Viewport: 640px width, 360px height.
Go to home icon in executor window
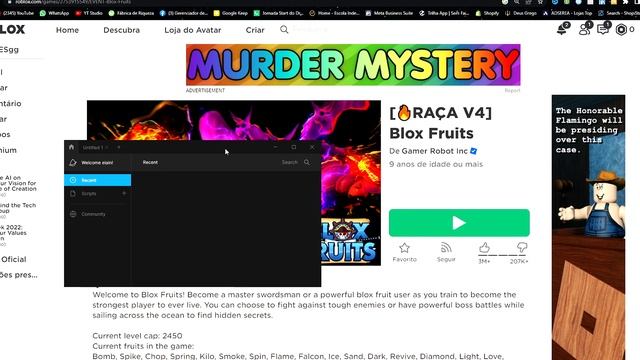click(x=71, y=147)
